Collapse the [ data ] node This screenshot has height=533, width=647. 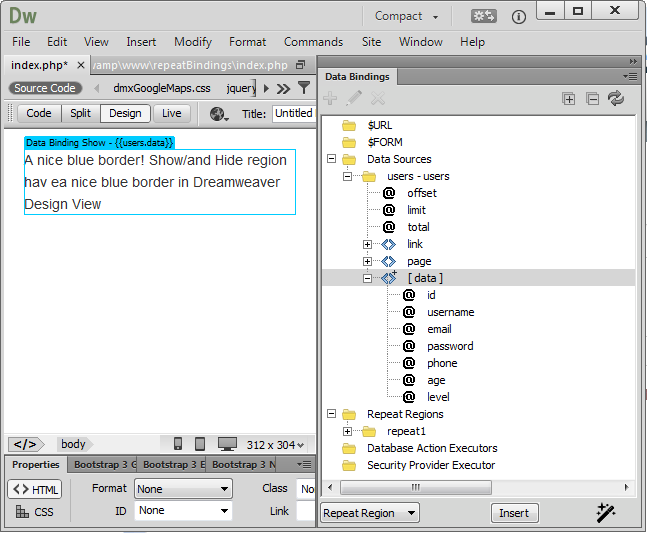click(x=367, y=278)
